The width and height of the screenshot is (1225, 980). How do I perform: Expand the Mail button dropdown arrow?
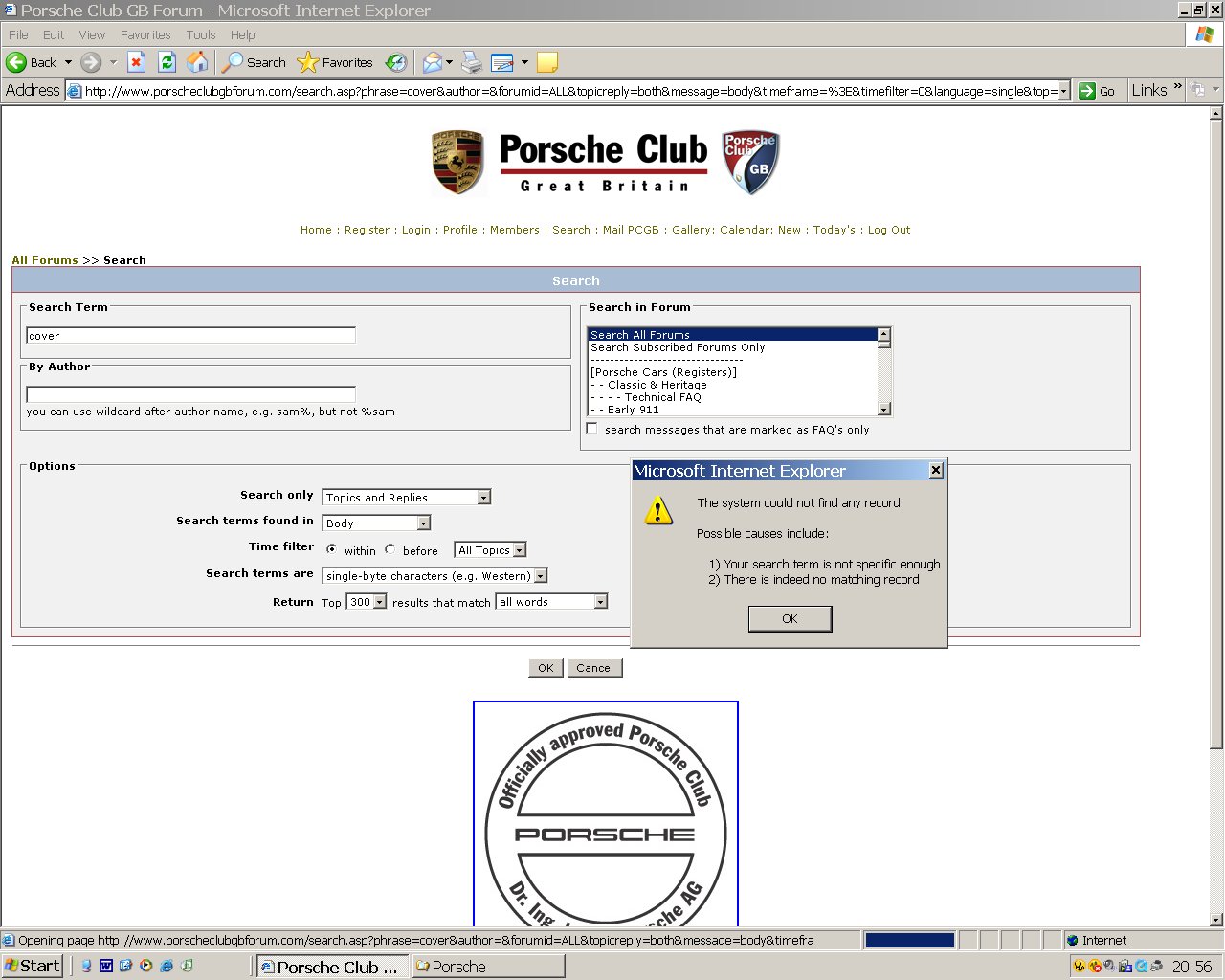pos(450,62)
